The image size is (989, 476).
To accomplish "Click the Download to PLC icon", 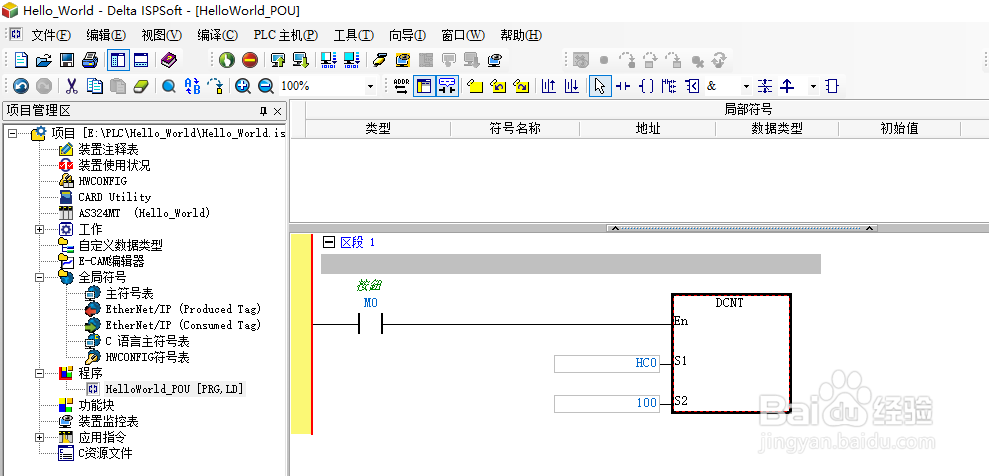I will click(x=300, y=60).
